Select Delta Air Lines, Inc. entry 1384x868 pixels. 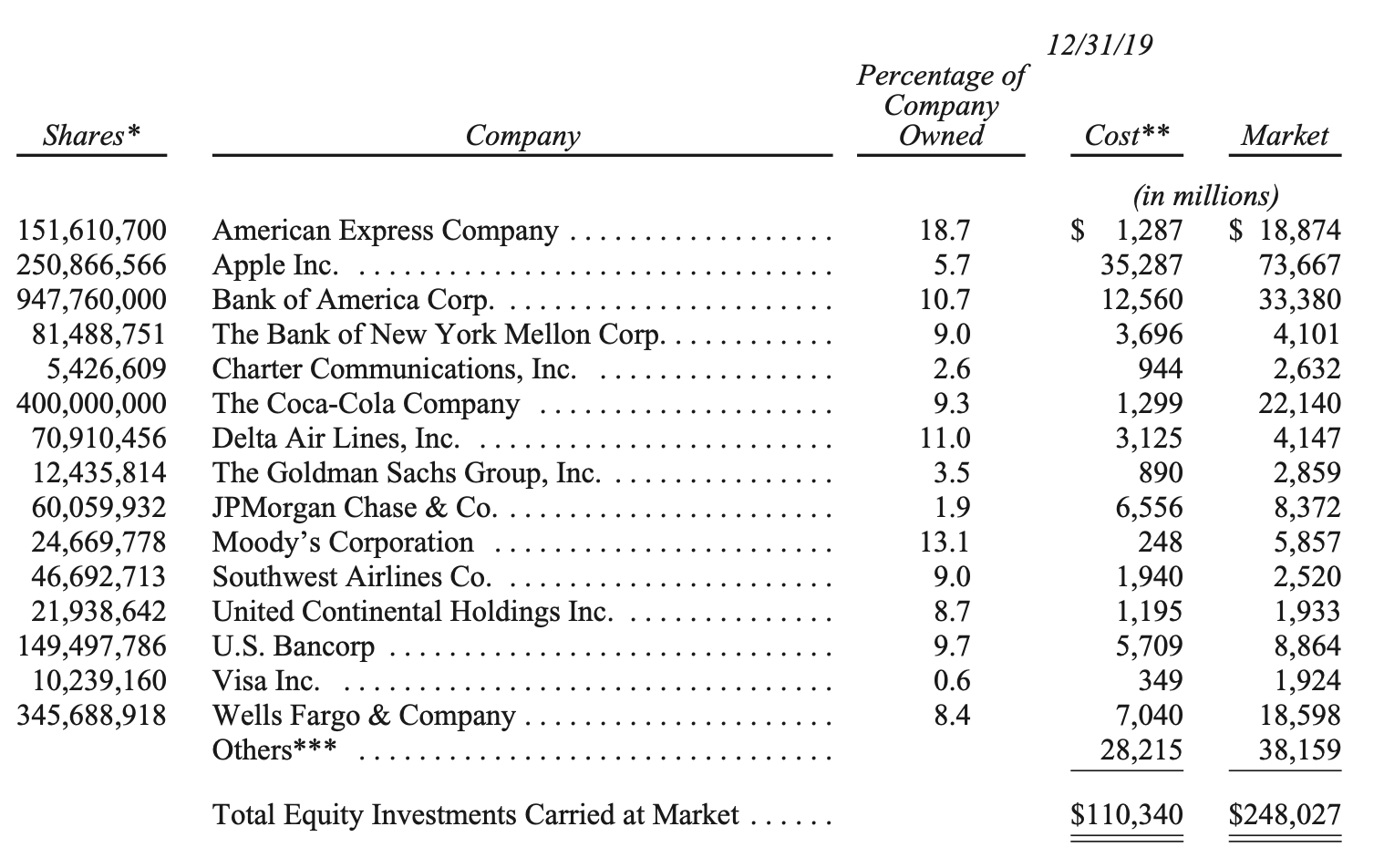[336, 439]
